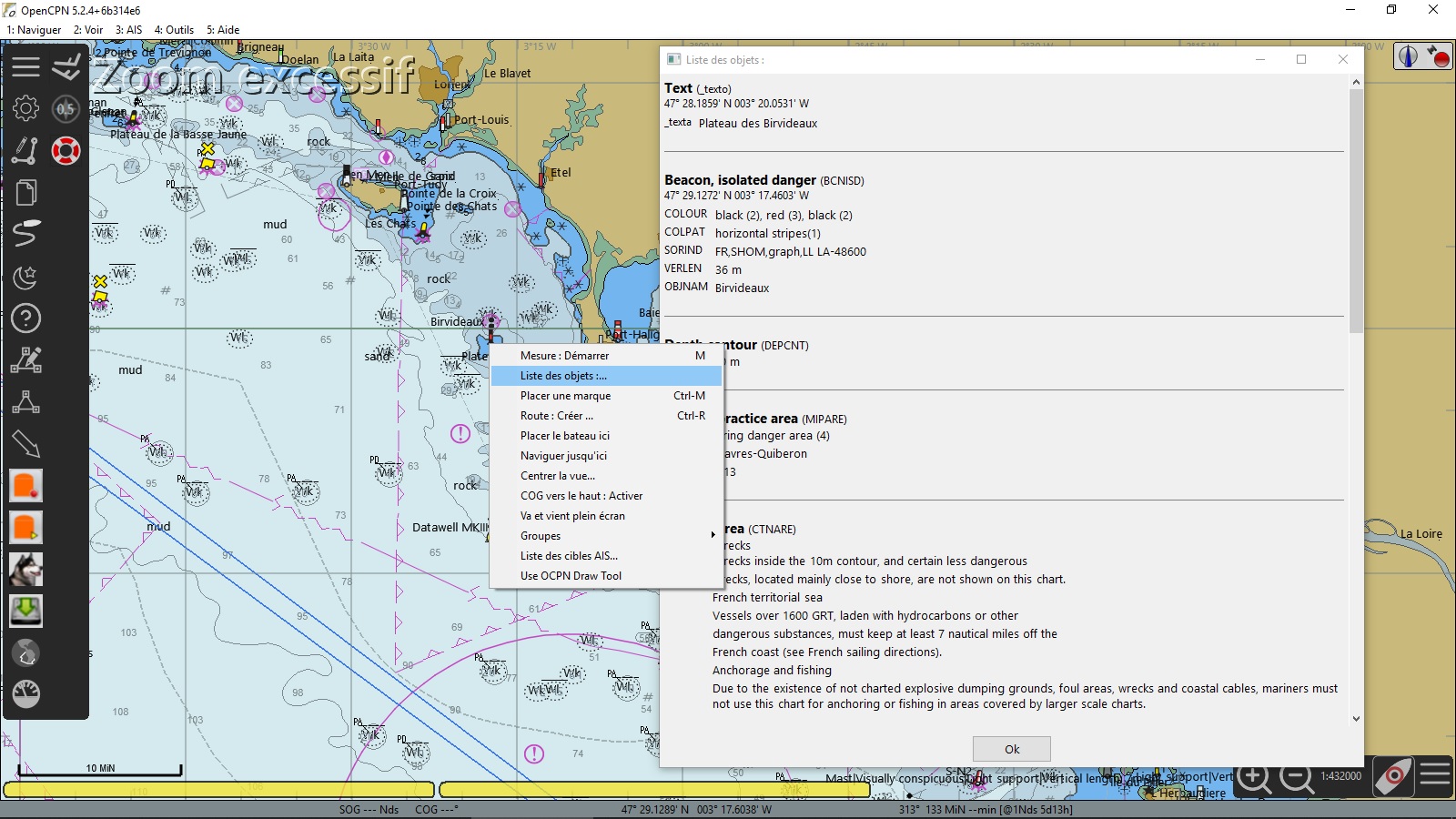
Task: Open the '4: Outils' menu
Action: click(x=174, y=30)
